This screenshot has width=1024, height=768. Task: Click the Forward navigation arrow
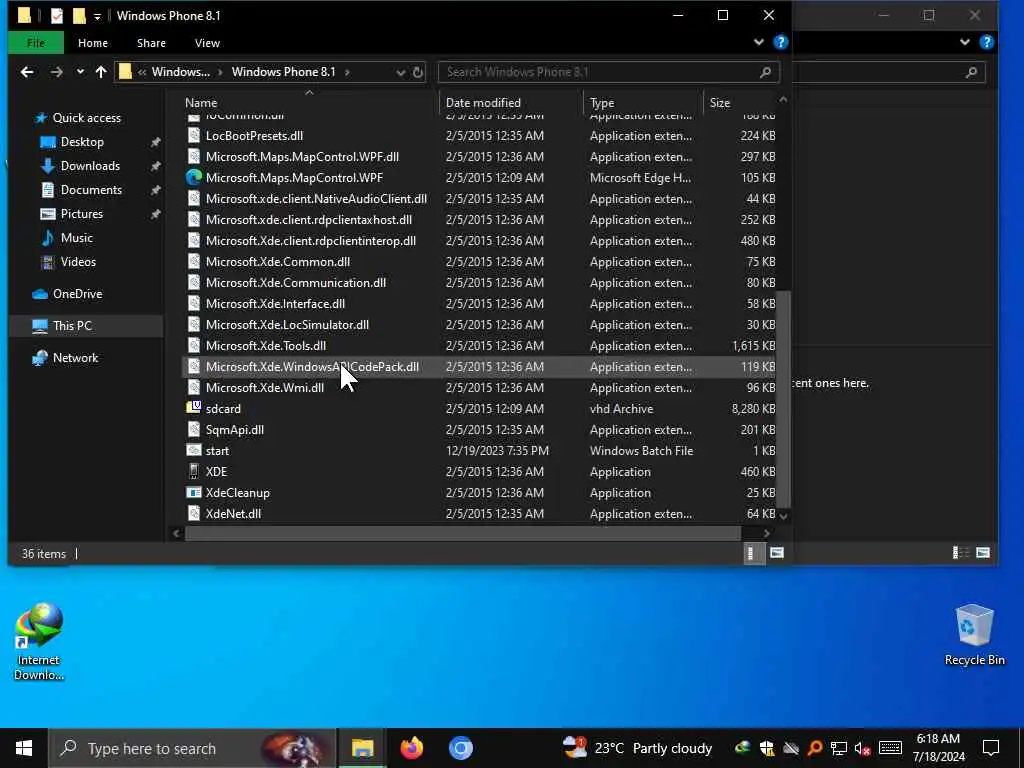click(x=57, y=72)
